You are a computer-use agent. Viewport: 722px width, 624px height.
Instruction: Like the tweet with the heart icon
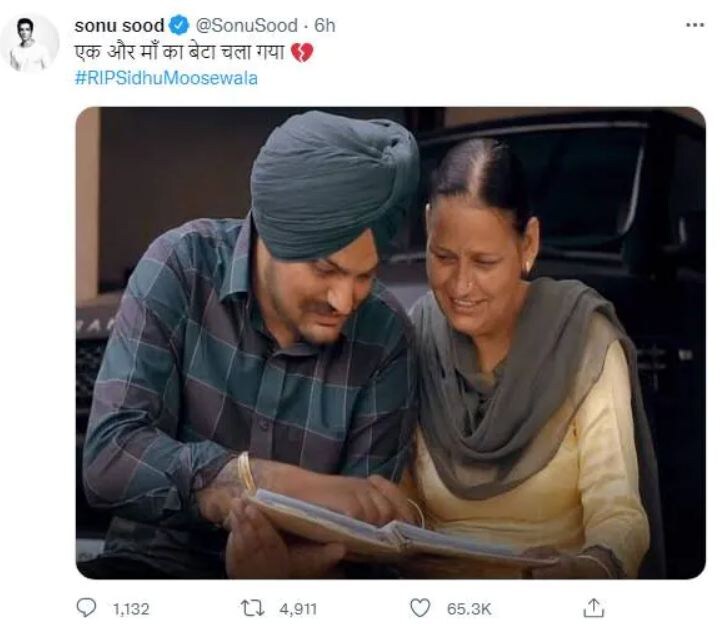click(x=420, y=608)
